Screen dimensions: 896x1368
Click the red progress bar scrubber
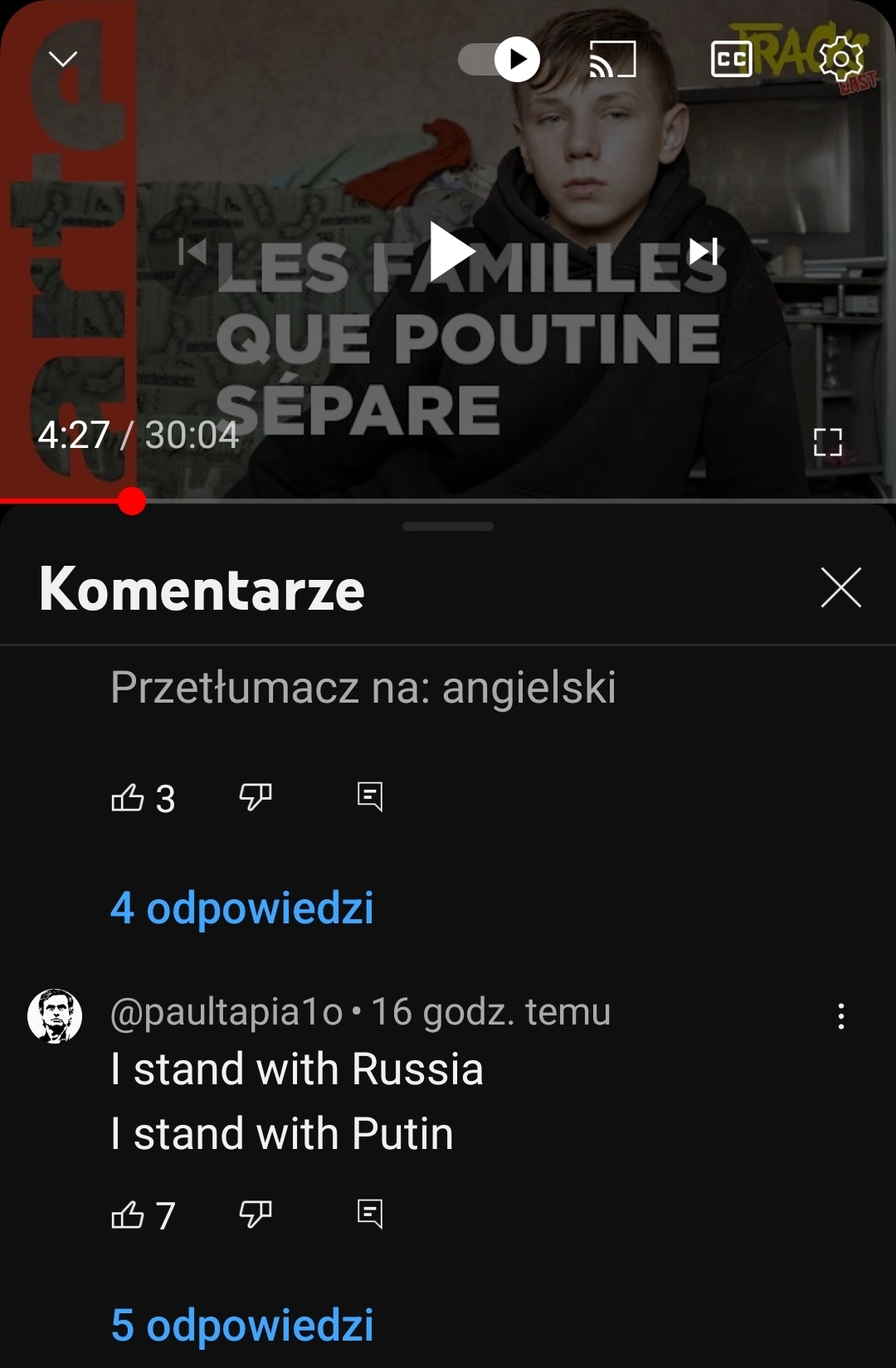click(132, 501)
